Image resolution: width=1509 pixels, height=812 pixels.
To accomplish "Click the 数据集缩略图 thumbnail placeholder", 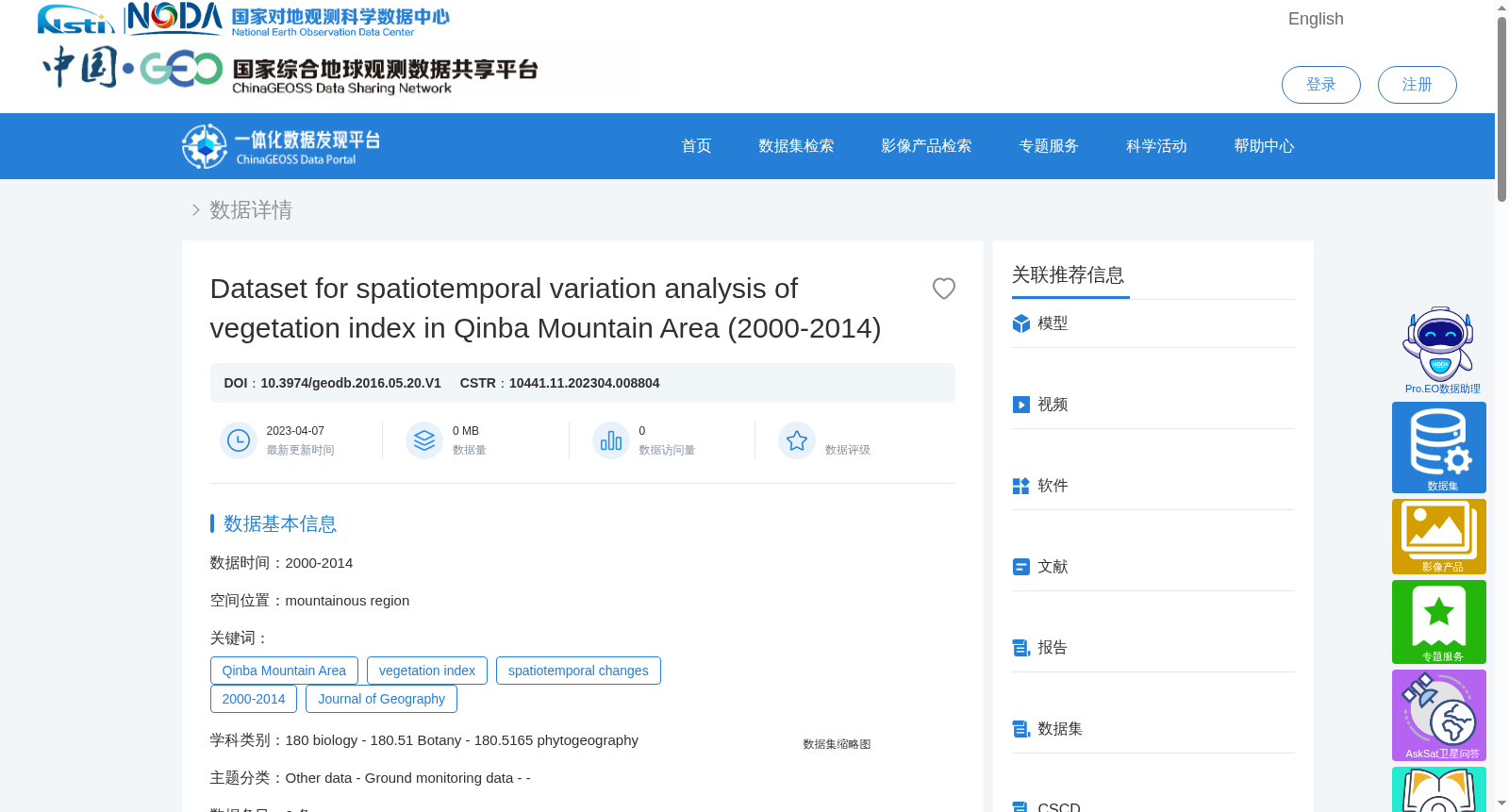I will tap(837, 744).
